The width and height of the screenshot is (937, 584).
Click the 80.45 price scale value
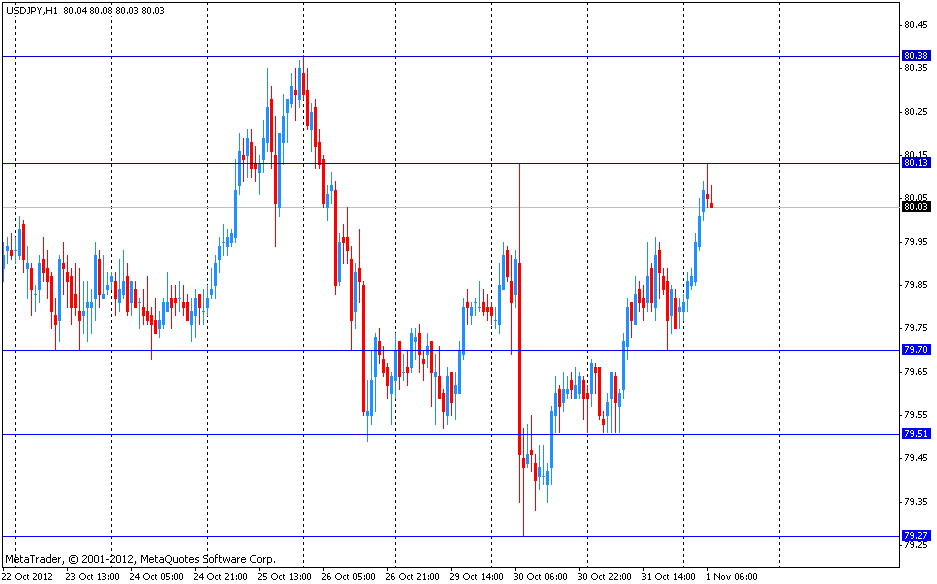915,25
